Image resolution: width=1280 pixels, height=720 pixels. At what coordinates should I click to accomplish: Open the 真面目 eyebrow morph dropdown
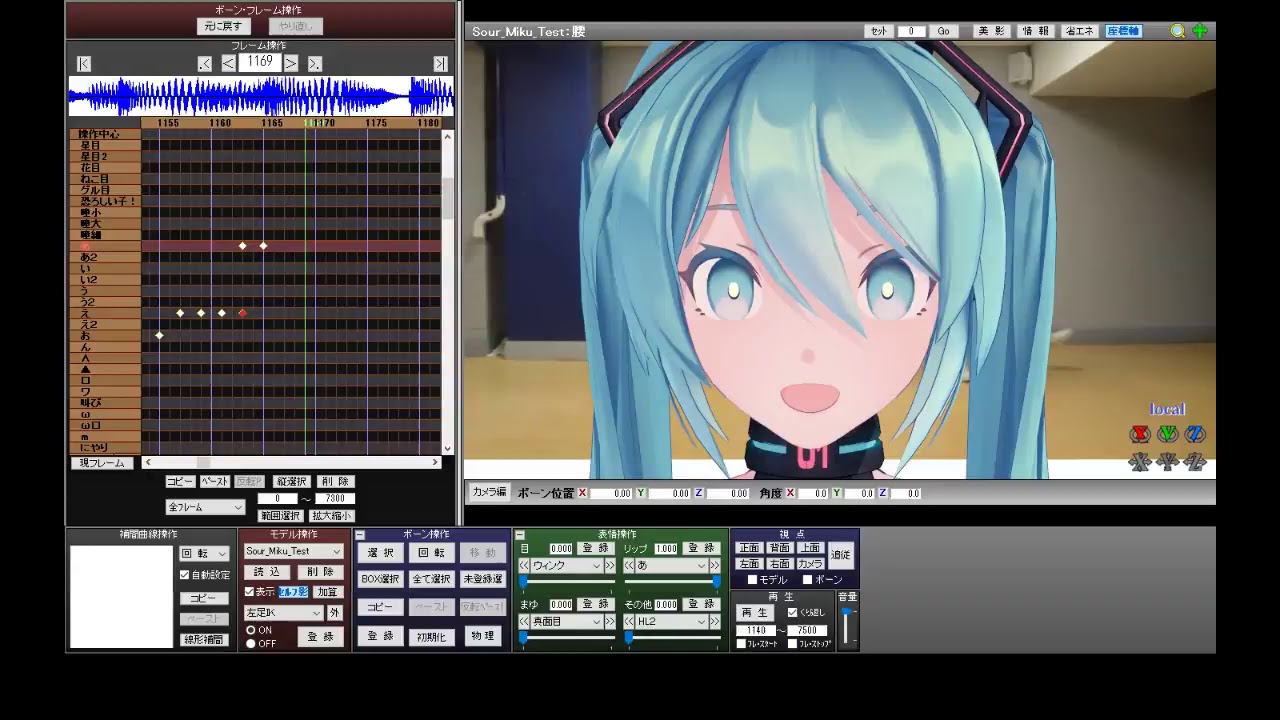click(x=566, y=622)
